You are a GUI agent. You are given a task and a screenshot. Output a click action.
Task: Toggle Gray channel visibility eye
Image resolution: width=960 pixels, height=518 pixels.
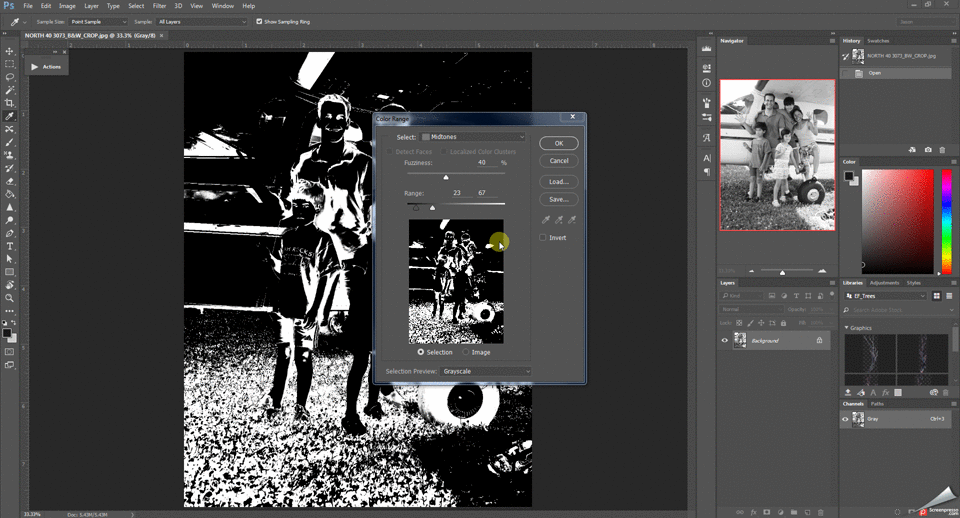click(846, 419)
